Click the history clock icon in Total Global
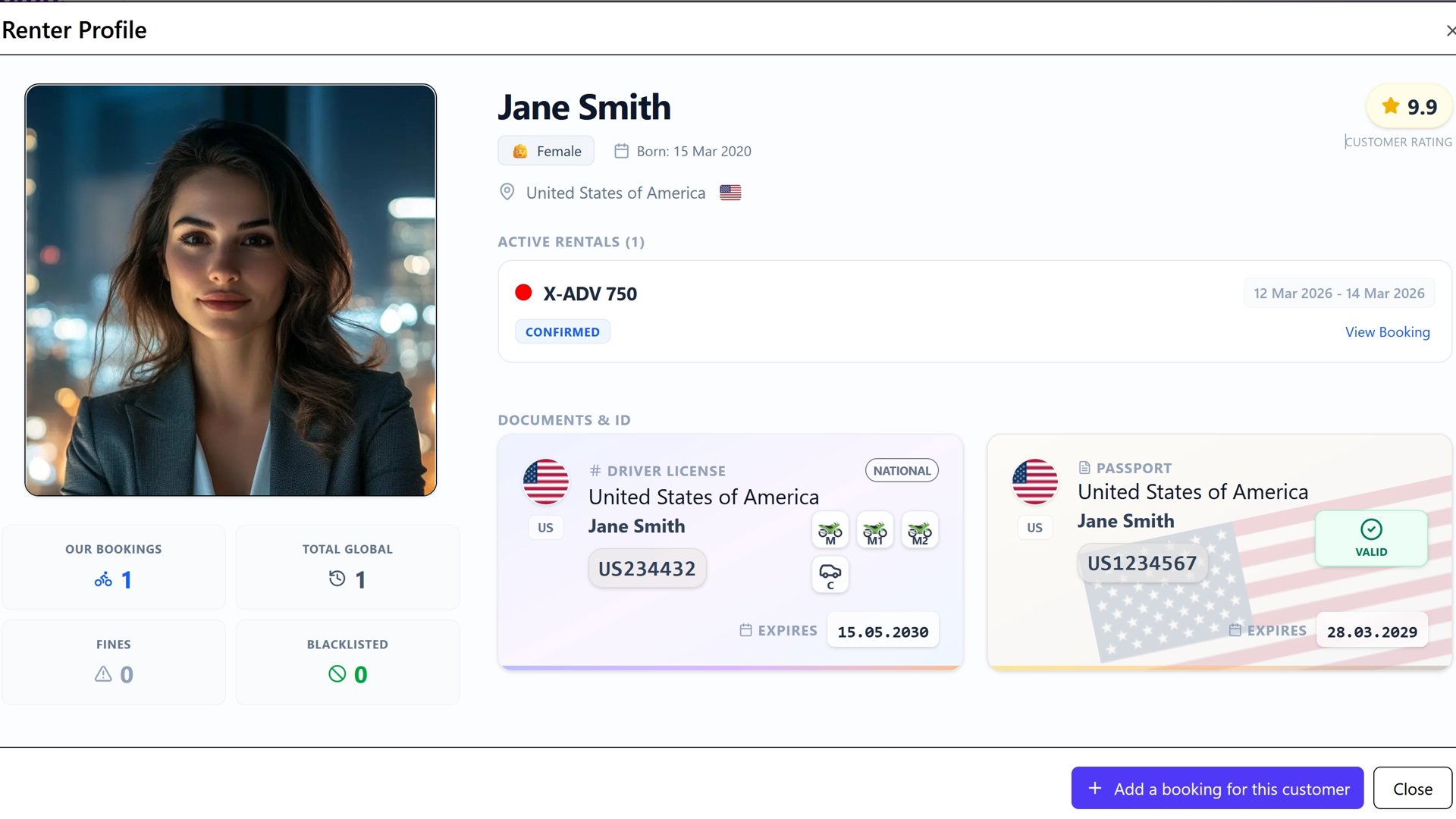The image size is (1456, 819). [337, 579]
